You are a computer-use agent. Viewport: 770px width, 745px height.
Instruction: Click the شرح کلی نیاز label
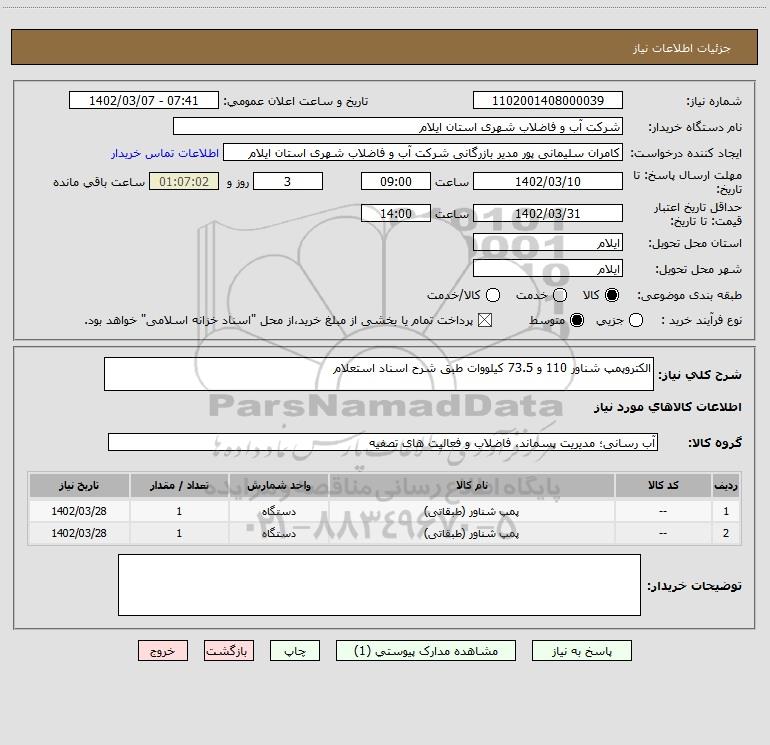pyautogui.click(x=700, y=375)
